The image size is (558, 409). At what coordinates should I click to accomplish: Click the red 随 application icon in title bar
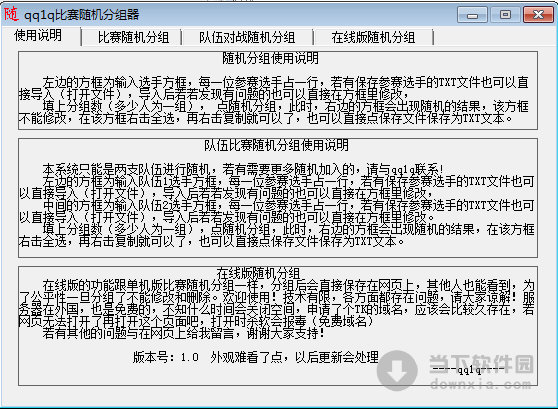11,14
